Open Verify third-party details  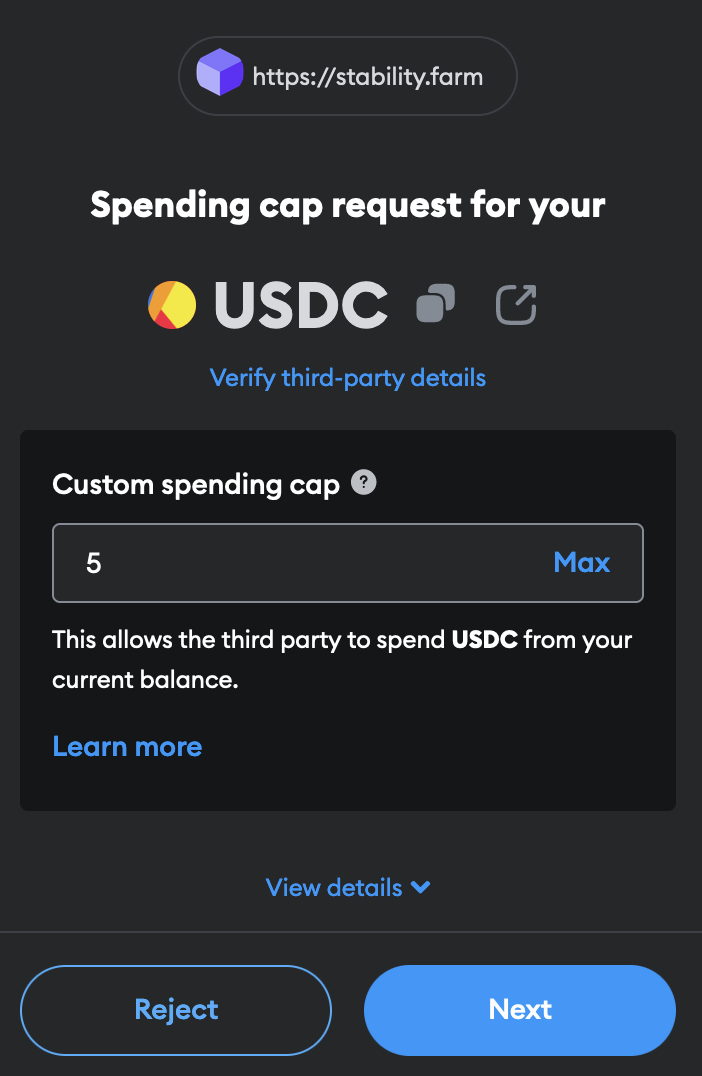(348, 378)
